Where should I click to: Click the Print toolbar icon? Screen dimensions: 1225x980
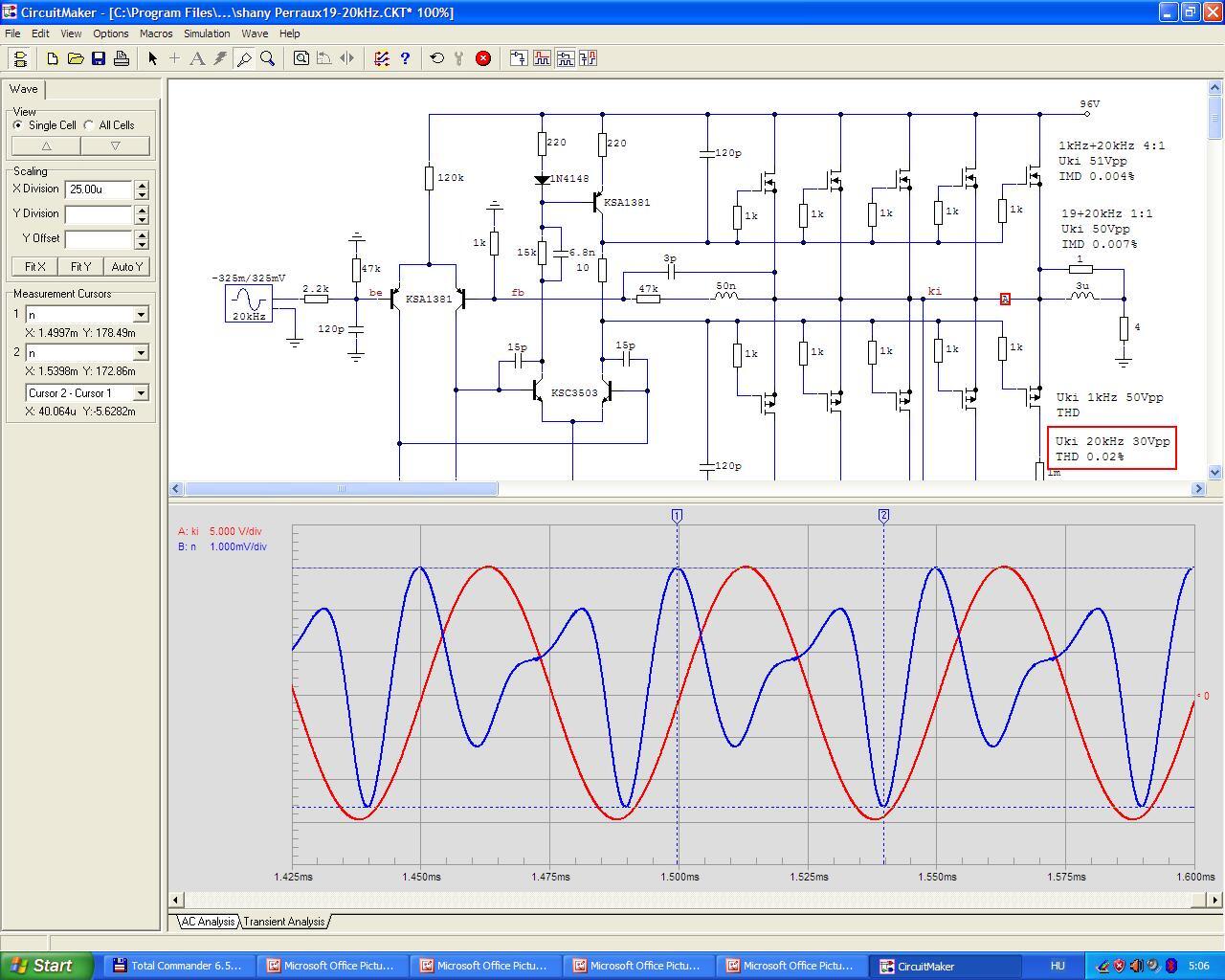122,58
